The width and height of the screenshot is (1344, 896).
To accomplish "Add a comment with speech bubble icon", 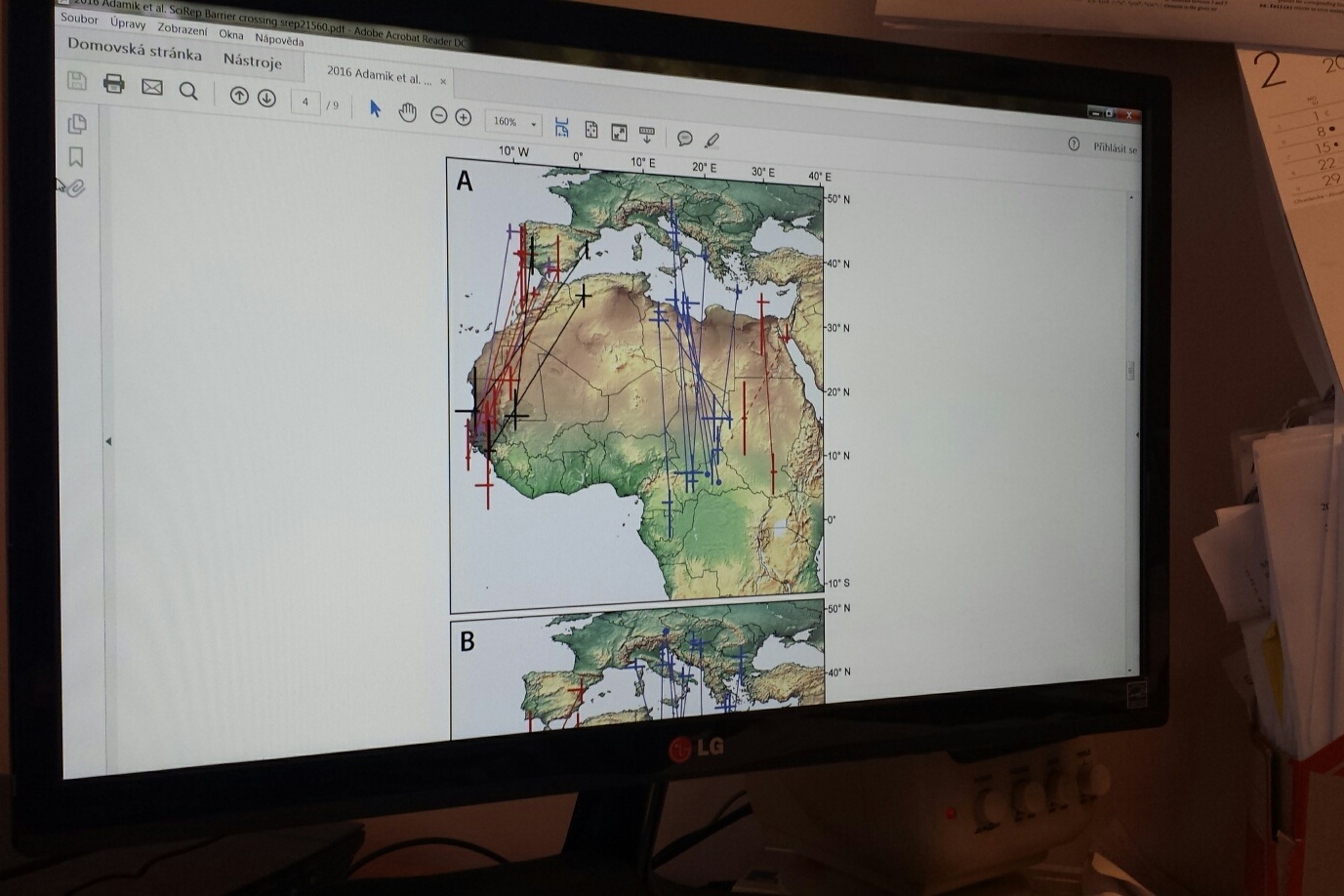I will (685, 139).
